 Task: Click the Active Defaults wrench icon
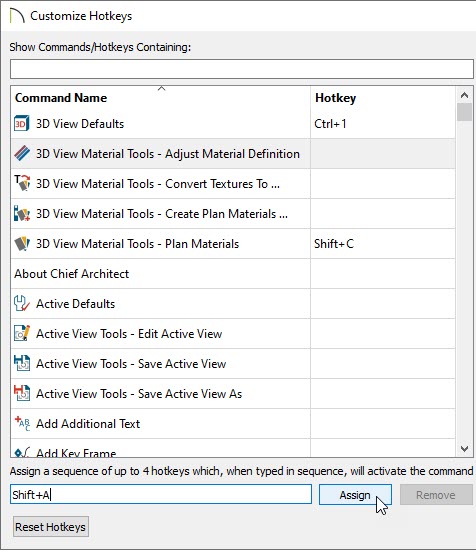21,303
